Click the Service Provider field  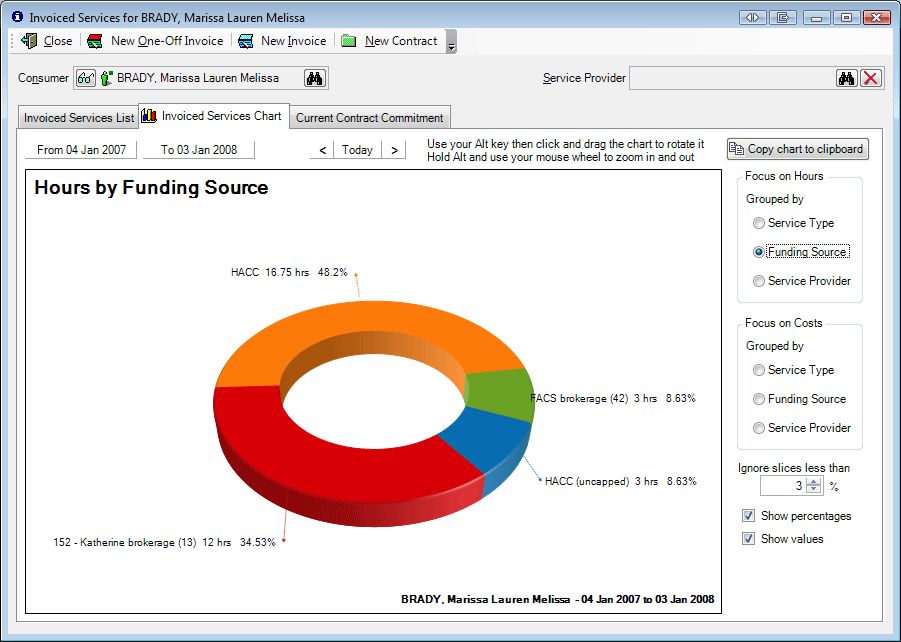pyautogui.click(x=732, y=78)
